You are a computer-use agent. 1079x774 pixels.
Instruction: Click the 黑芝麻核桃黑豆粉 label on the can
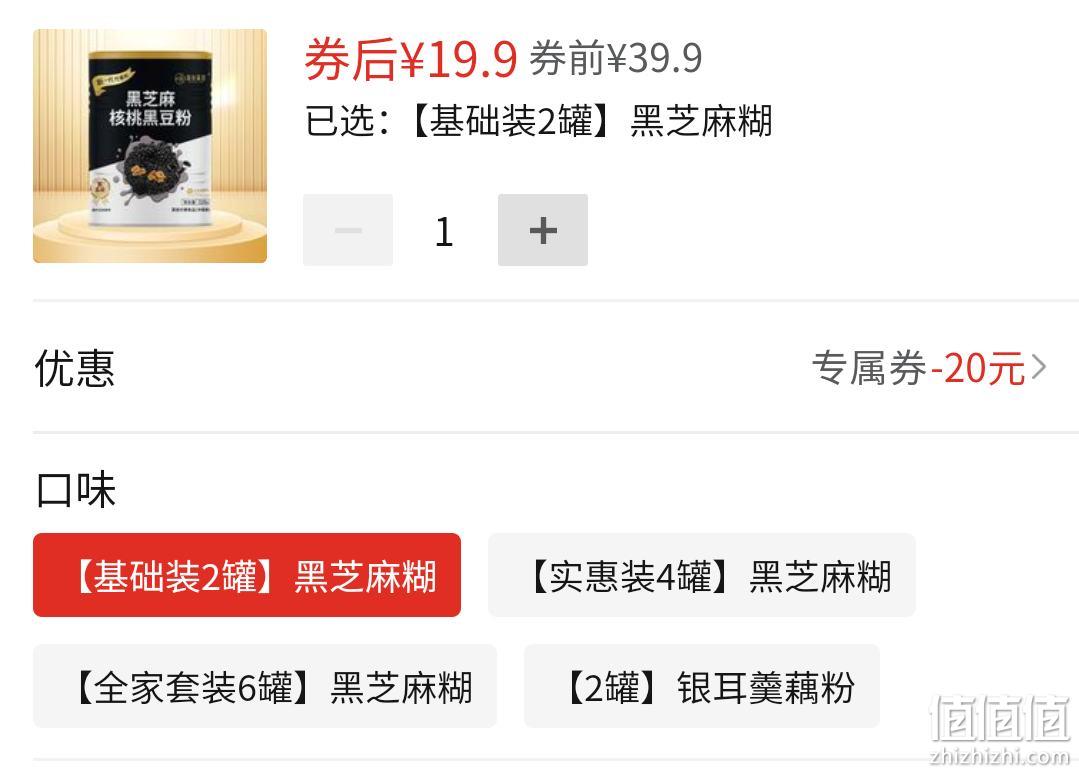click(150, 109)
